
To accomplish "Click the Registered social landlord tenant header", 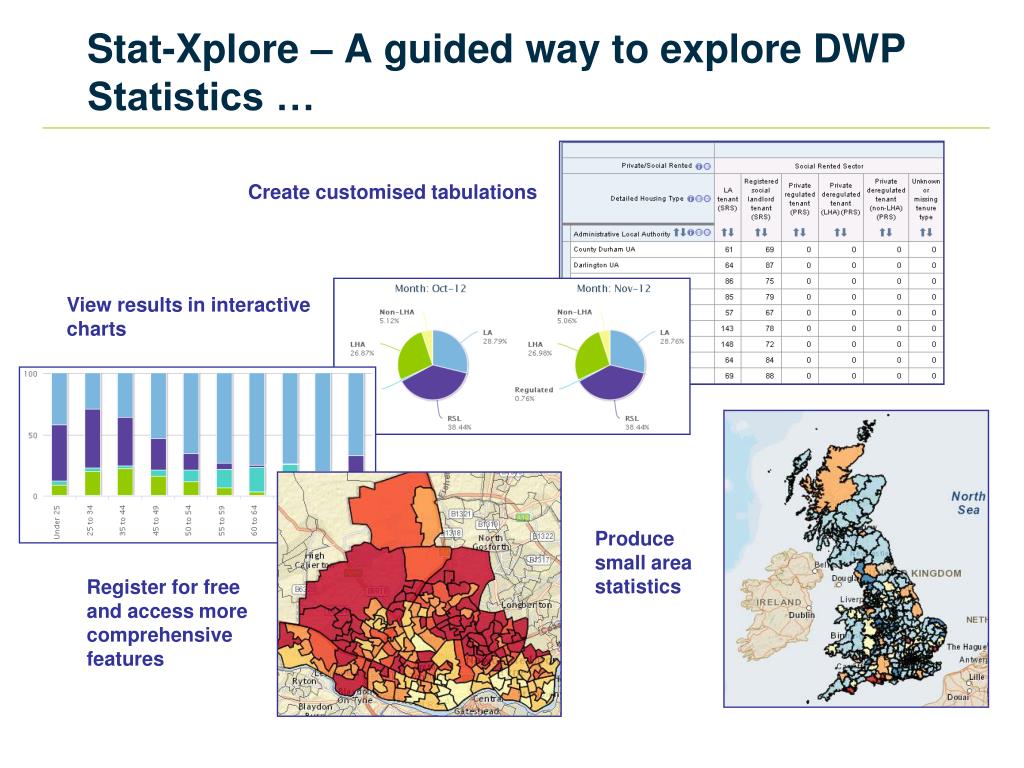I will (761, 199).
